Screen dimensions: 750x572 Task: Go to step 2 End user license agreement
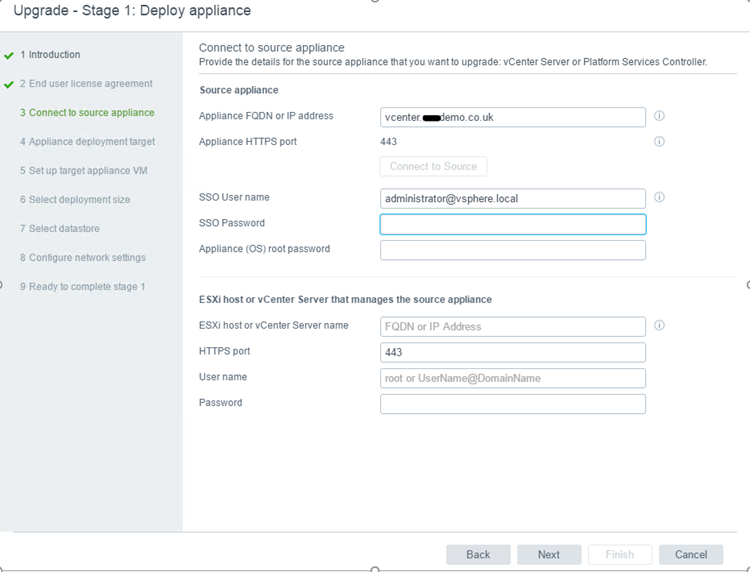[86, 84]
